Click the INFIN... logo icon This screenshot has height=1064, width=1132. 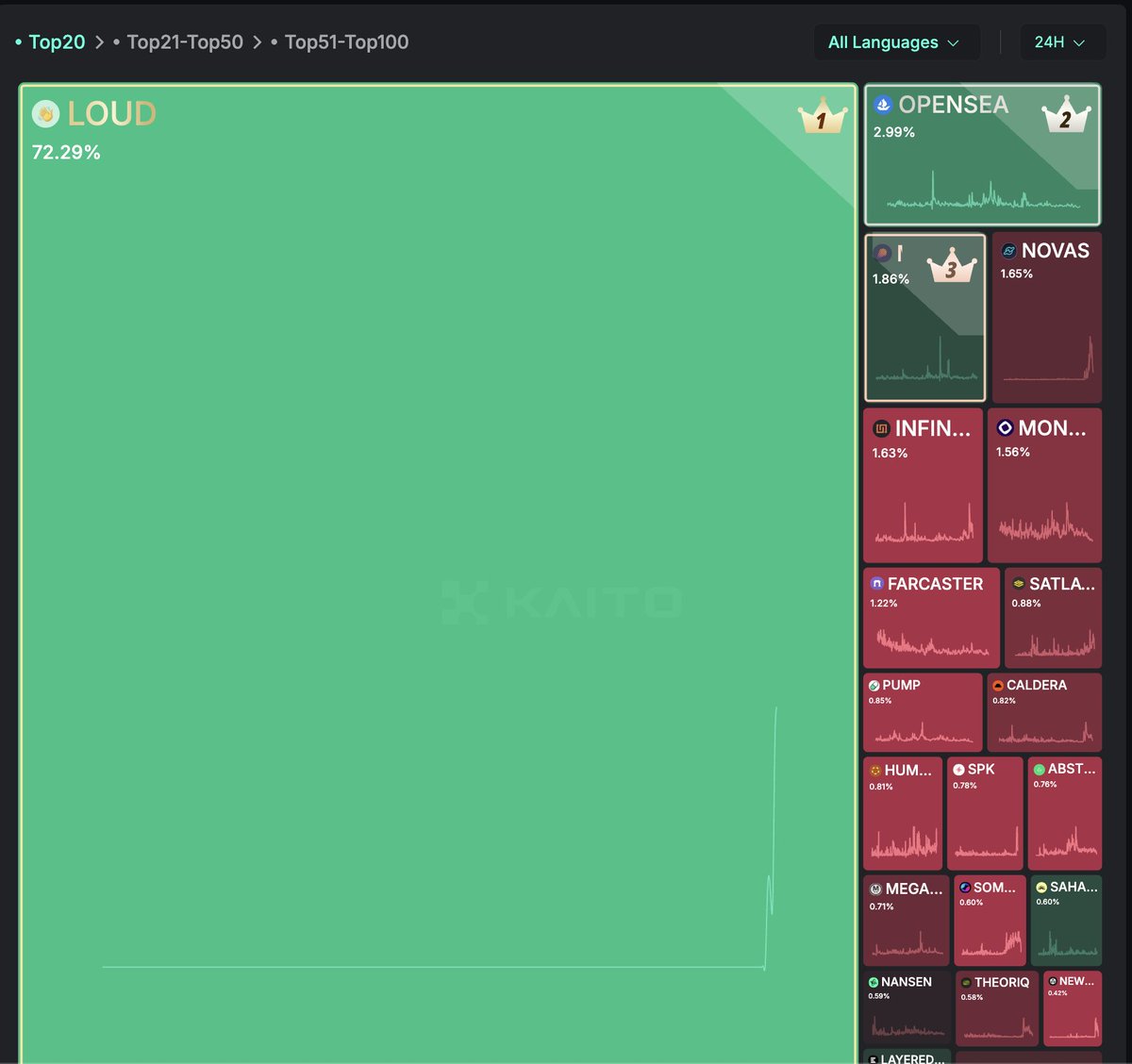pyautogui.click(x=881, y=428)
